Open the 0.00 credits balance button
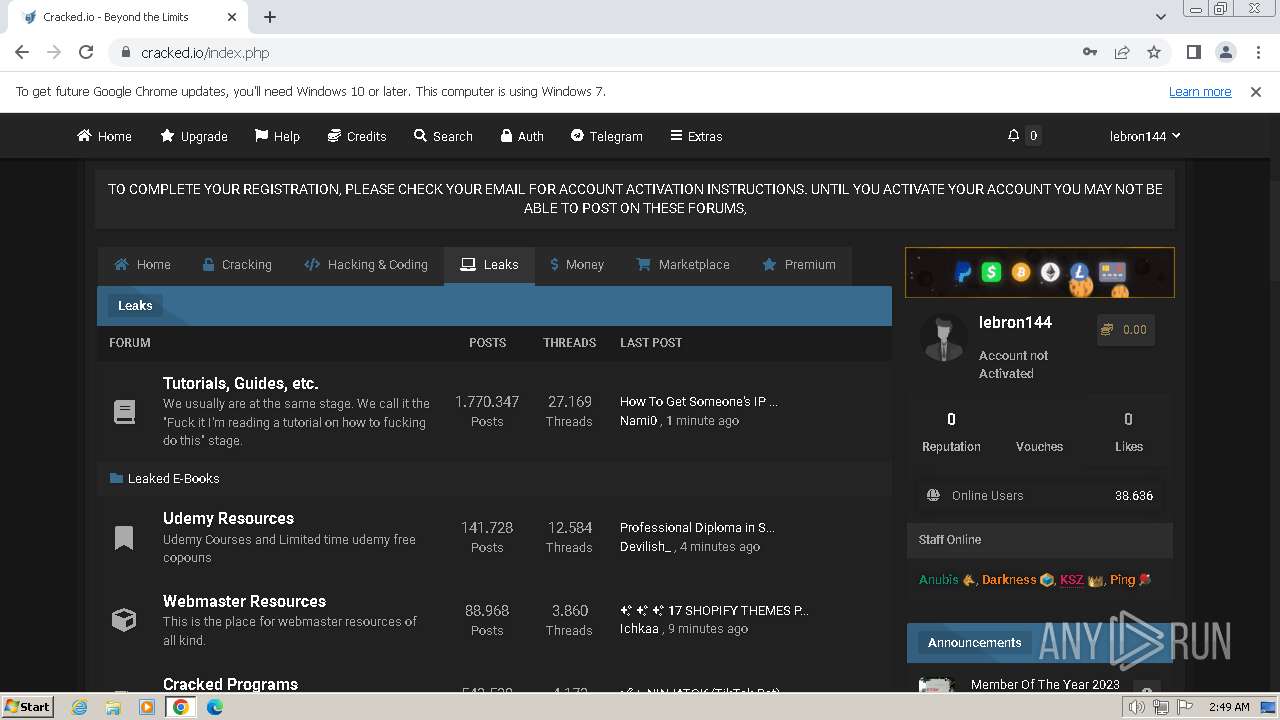This screenshot has height=720, width=1280. click(1125, 329)
